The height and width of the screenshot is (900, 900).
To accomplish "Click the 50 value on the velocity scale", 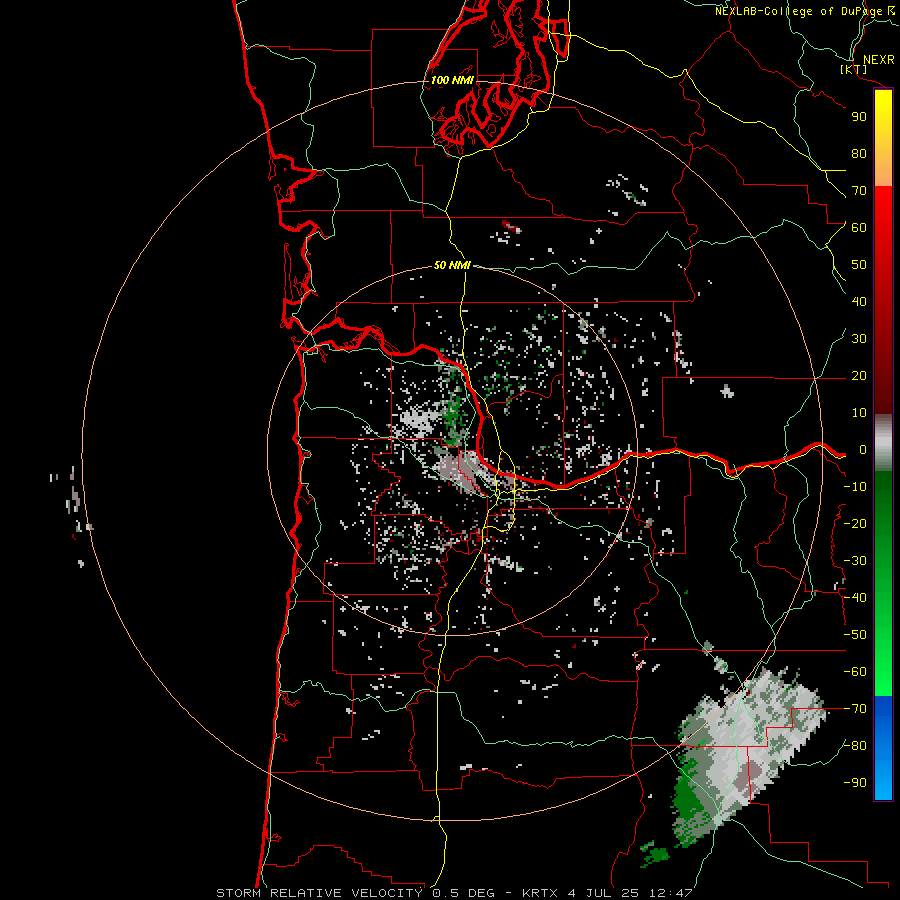I will (x=859, y=265).
